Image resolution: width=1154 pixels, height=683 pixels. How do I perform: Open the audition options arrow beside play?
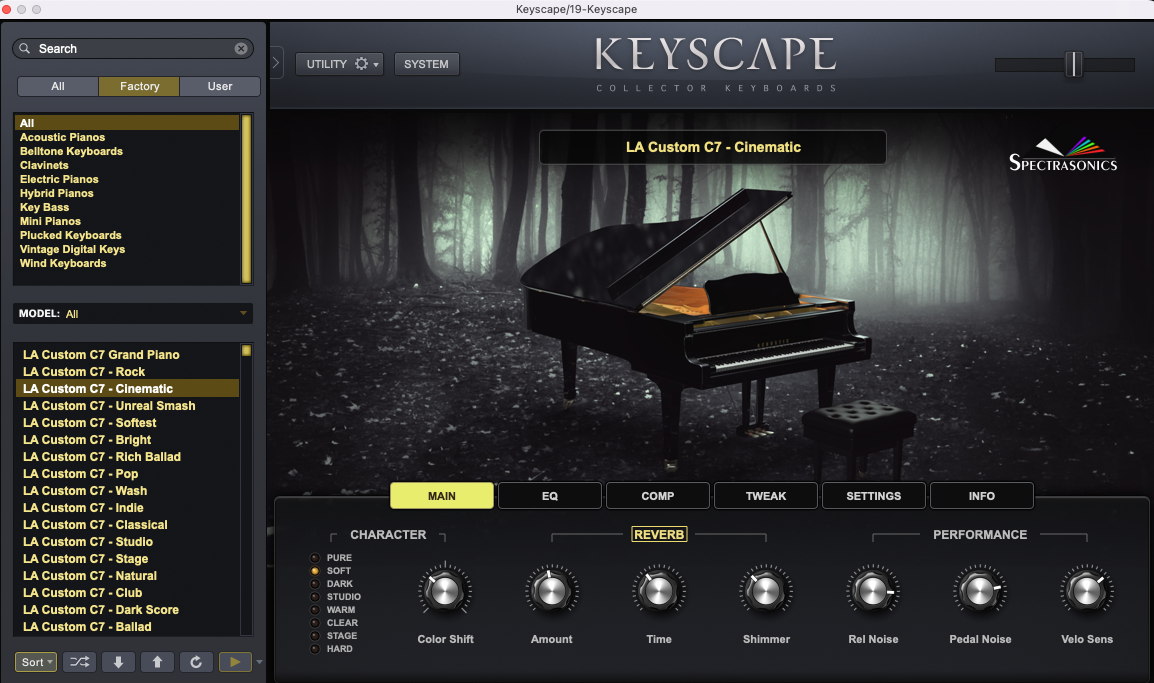pyautogui.click(x=259, y=662)
